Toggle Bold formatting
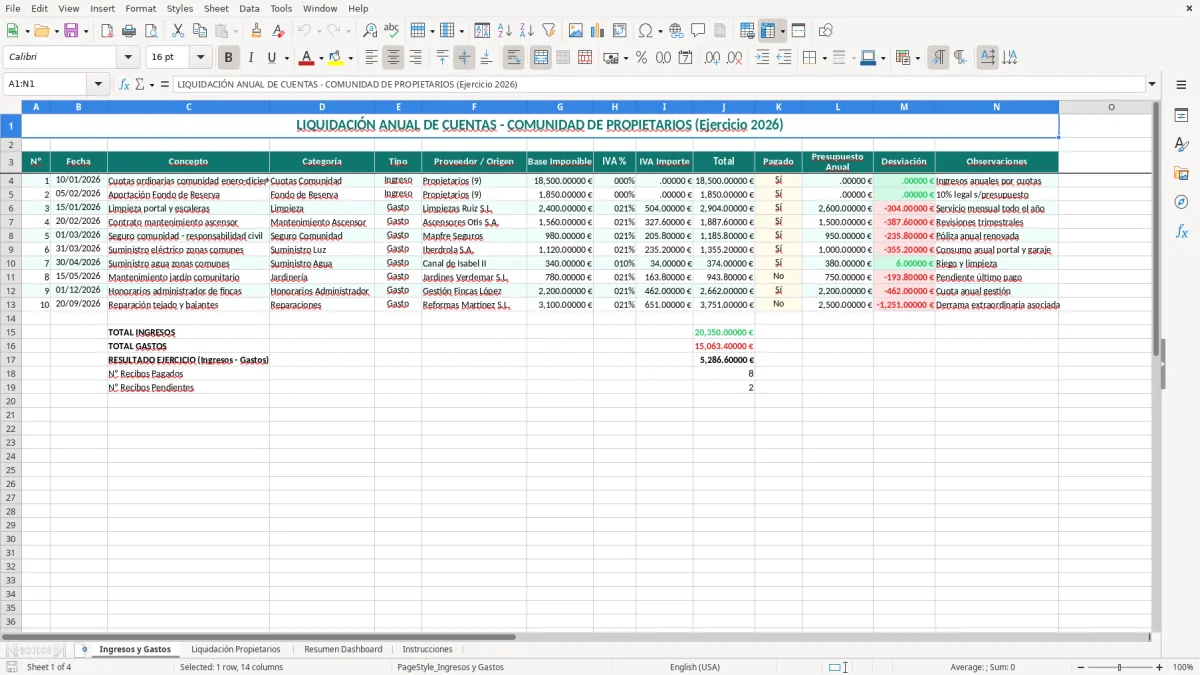 coord(228,58)
